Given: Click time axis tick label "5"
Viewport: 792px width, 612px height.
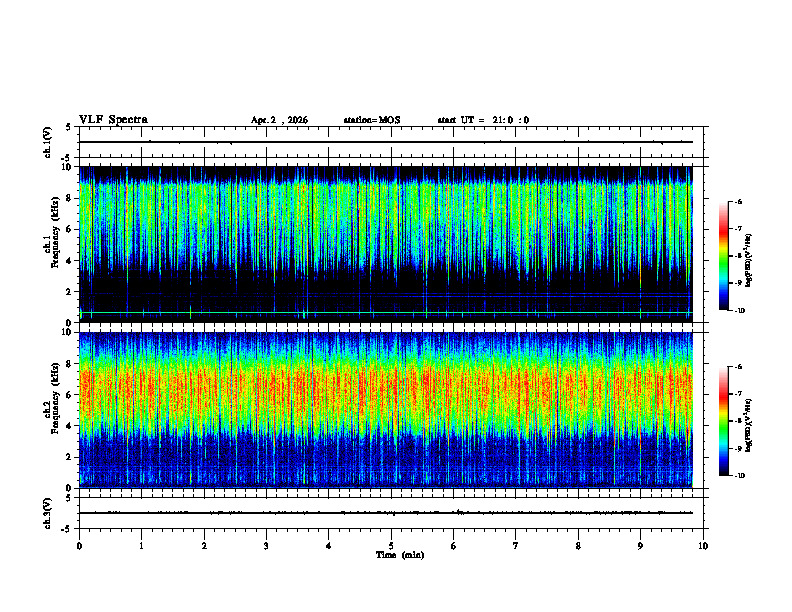Looking at the screenshot, I should point(391,546).
